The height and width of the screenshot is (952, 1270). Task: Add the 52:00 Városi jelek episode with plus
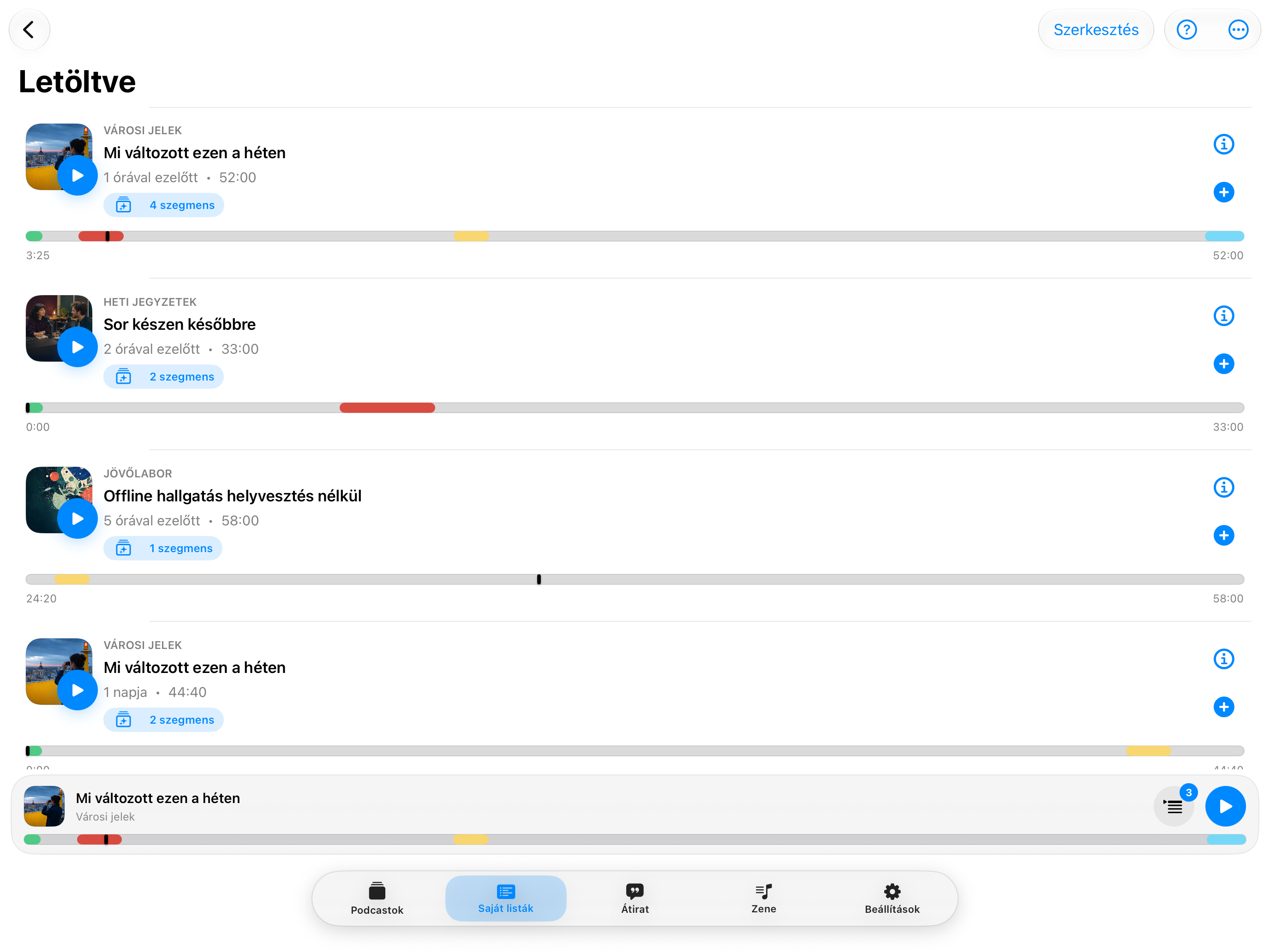coord(1223,192)
